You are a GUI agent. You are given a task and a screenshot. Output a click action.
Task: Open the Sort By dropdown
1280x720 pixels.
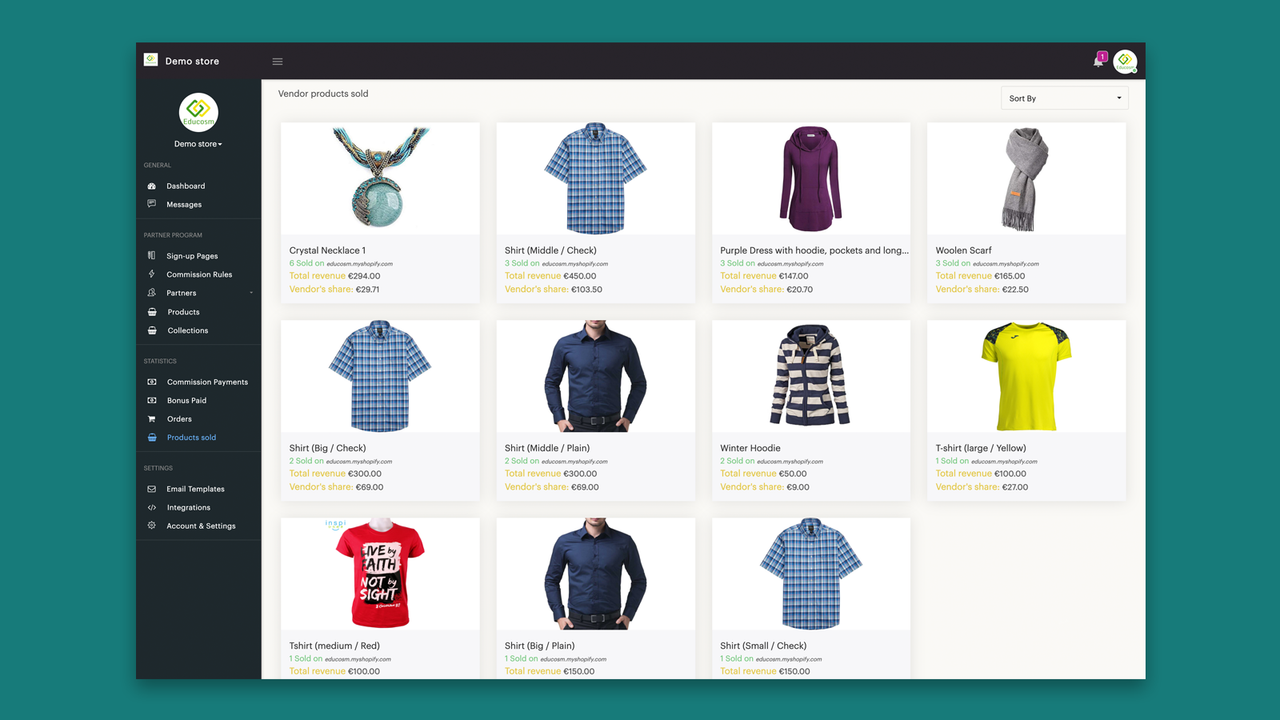1064,97
